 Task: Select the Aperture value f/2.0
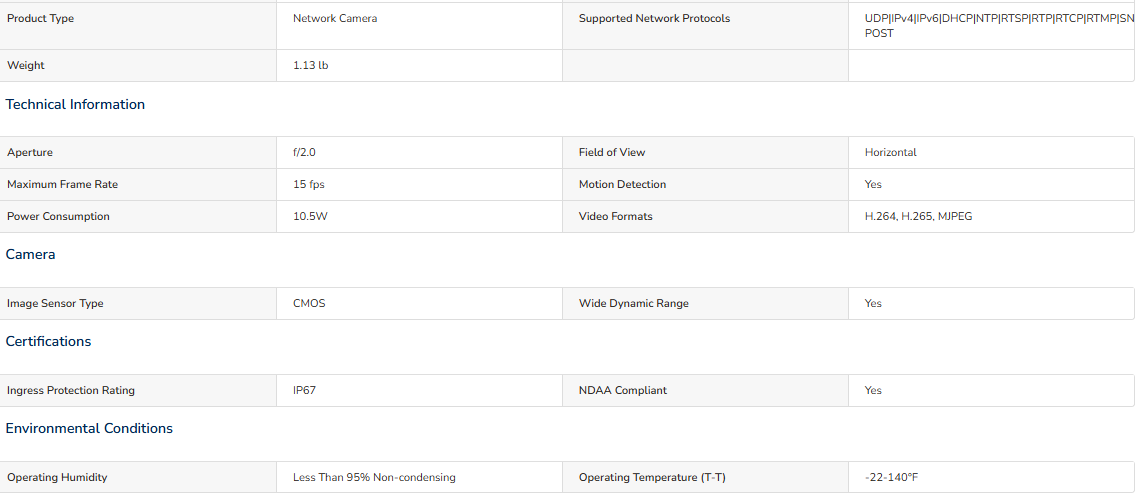click(304, 152)
